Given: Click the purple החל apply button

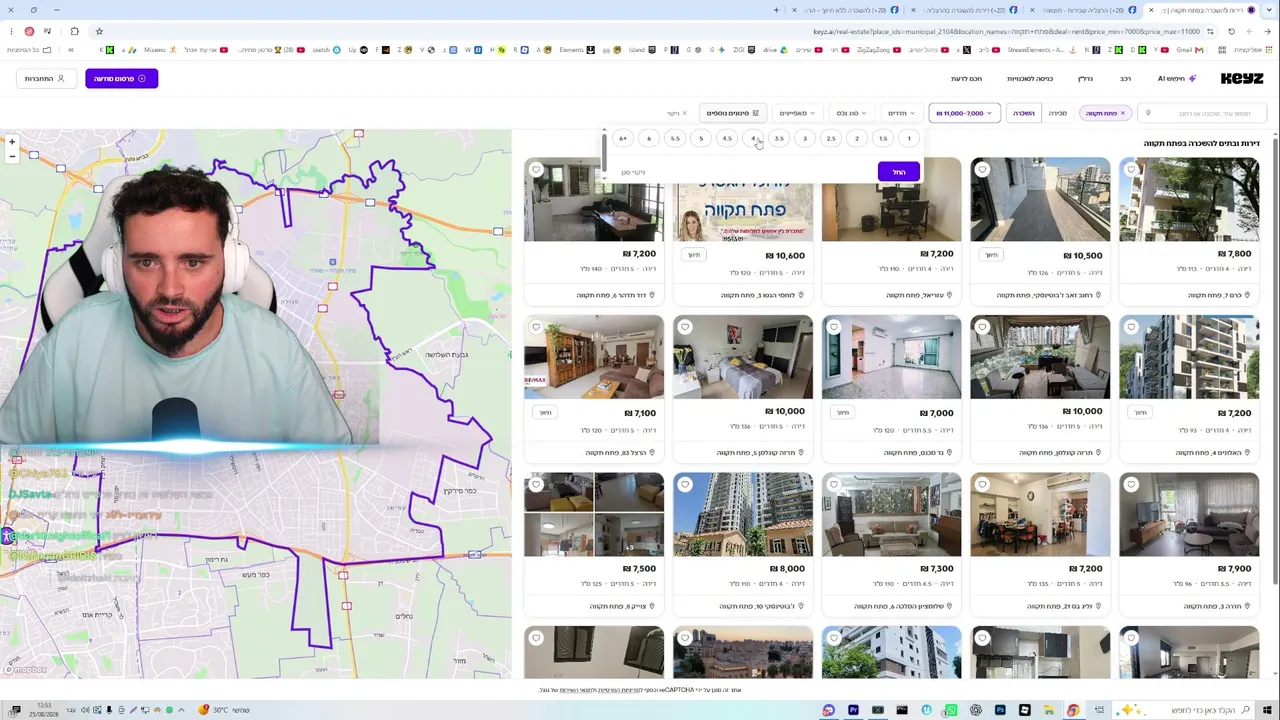Looking at the screenshot, I should 899,172.
